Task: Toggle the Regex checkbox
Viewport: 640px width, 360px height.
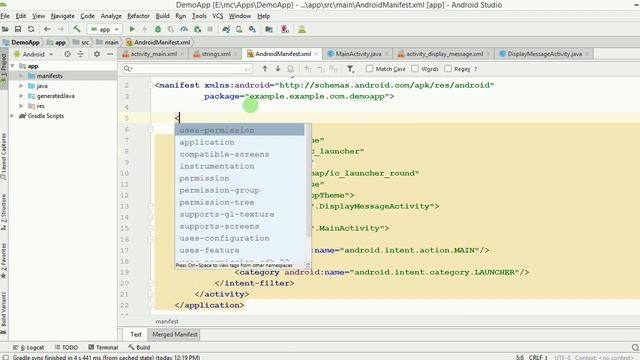Action: [448, 69]
